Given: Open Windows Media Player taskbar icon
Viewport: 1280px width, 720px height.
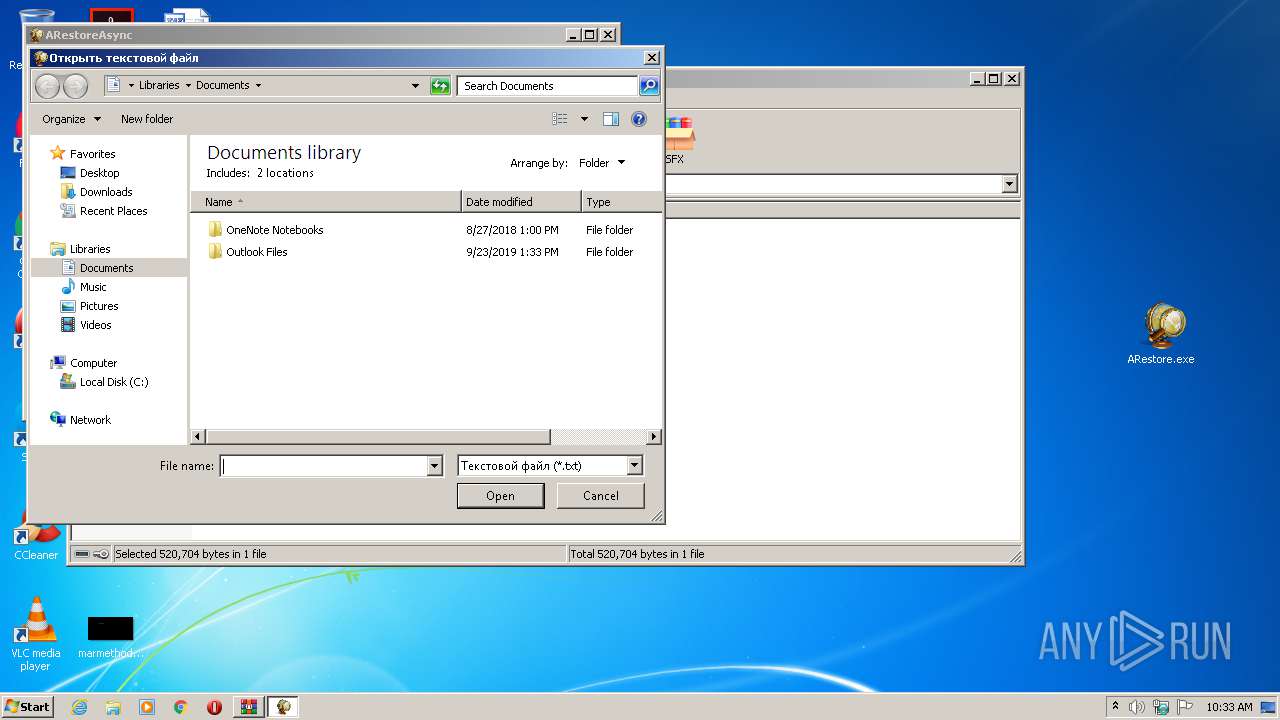Looking at the screenshot, I should coord(147,707).
